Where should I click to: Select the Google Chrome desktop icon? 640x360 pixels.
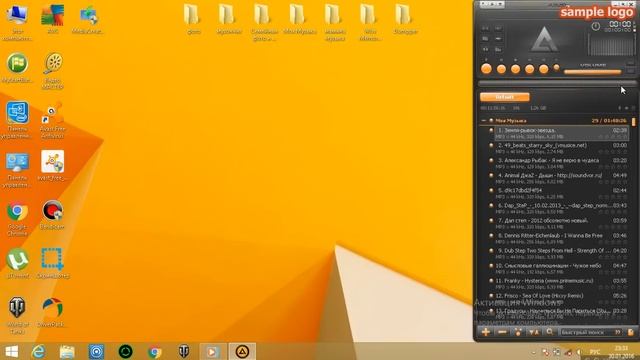coord(17,219)
